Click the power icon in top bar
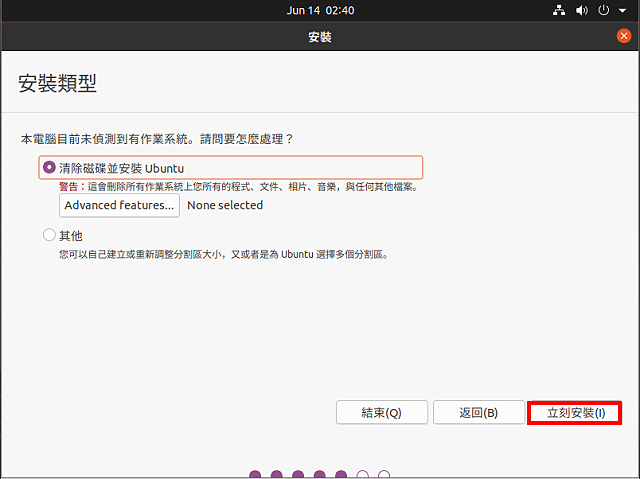Image resolution: width=640 pixels, height=479 pixels. coord(603,10)
